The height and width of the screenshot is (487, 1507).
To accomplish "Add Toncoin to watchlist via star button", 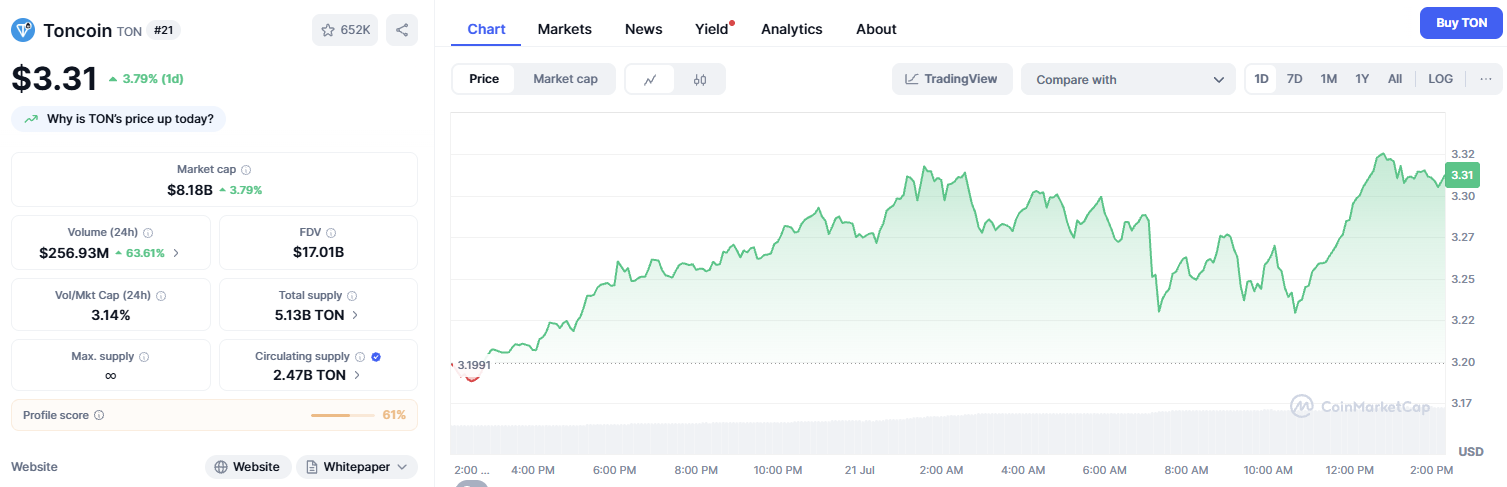I will click(345, 30).
